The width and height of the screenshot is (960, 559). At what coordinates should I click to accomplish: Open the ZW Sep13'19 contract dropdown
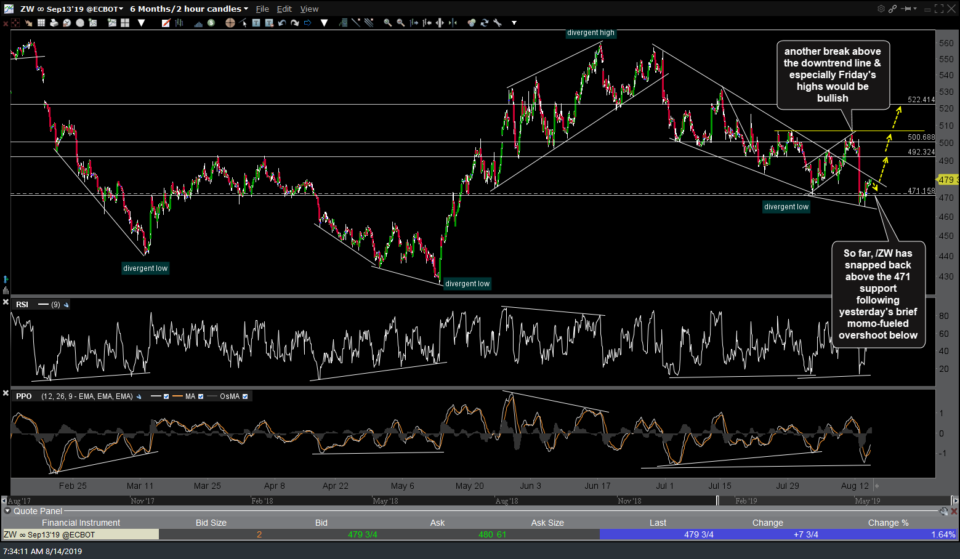pos(70,8)
